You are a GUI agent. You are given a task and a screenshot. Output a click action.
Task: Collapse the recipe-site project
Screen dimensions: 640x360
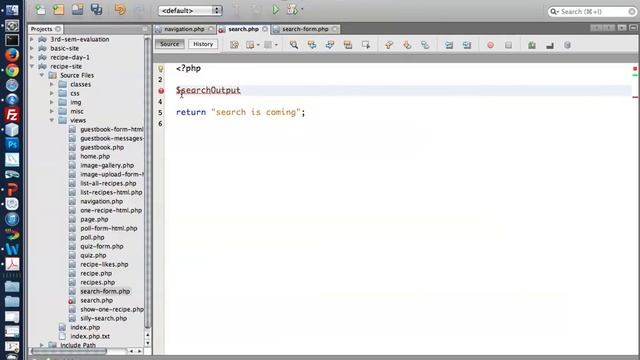coord(32,66)
